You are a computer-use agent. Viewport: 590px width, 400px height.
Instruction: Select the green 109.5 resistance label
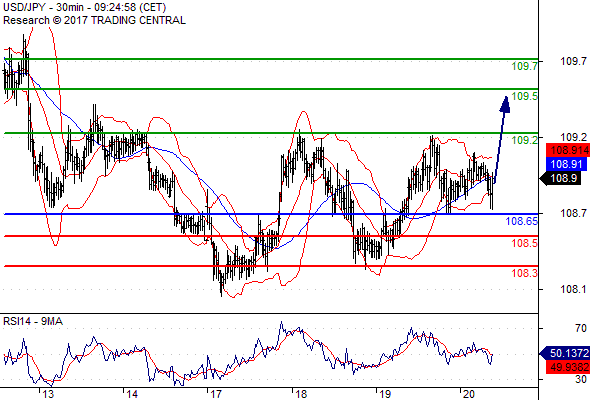pos(524,96)
